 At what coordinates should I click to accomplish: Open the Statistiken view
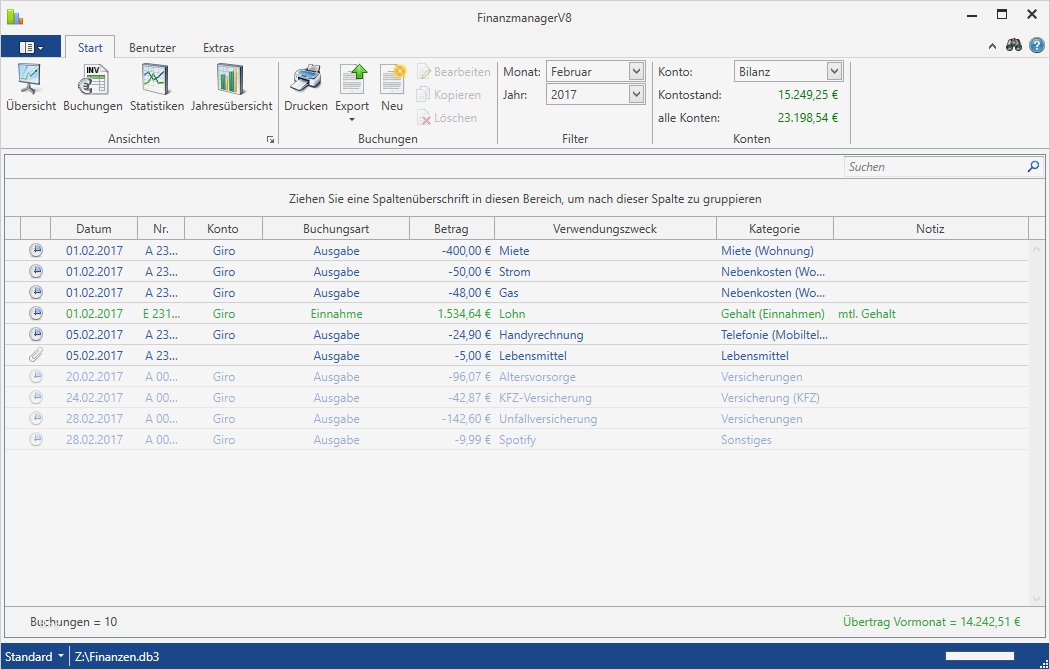pos(155,88)
